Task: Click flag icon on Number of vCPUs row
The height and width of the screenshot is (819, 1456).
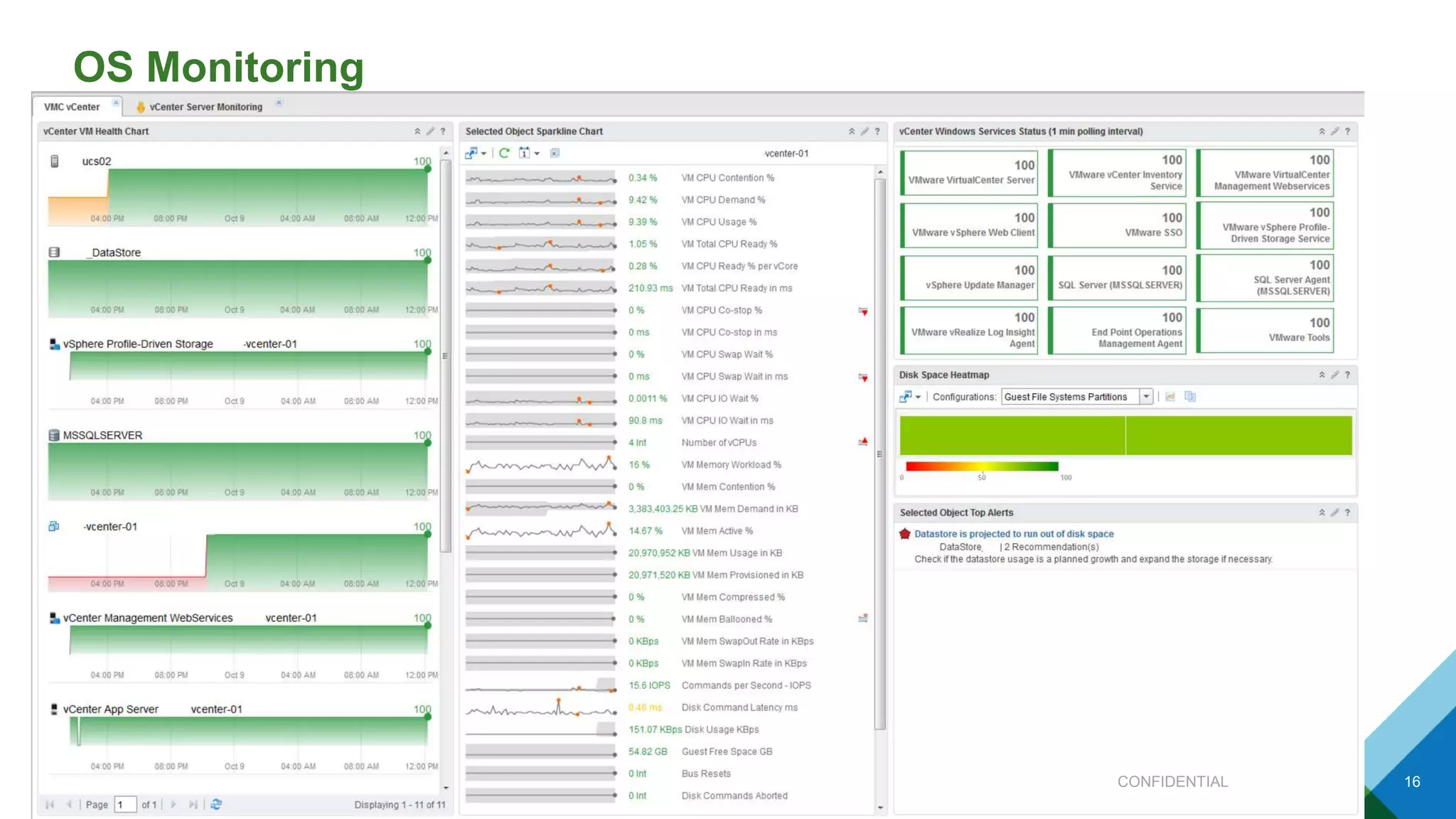Action: coord(863,442)
